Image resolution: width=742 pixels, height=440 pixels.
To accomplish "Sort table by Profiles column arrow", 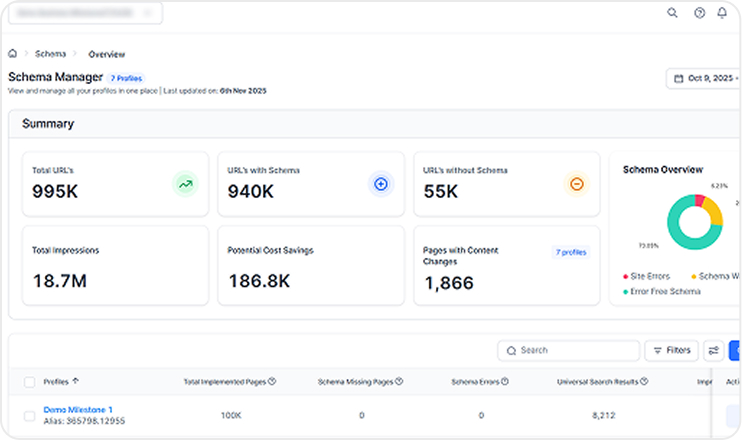I will click(x=76, y=381).
